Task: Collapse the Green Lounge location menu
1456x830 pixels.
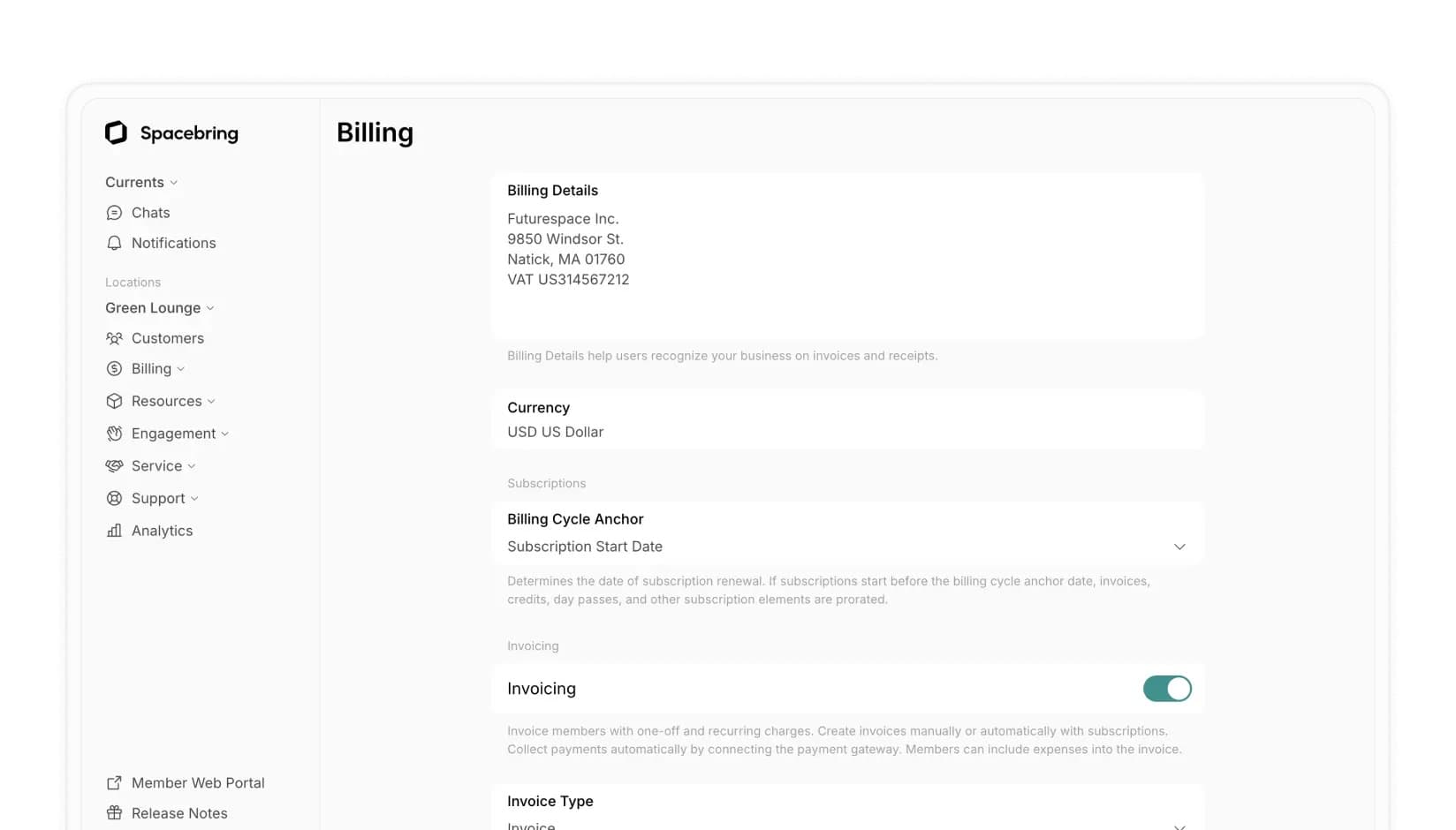Action: pyautogui.click(x=159, y=307)
